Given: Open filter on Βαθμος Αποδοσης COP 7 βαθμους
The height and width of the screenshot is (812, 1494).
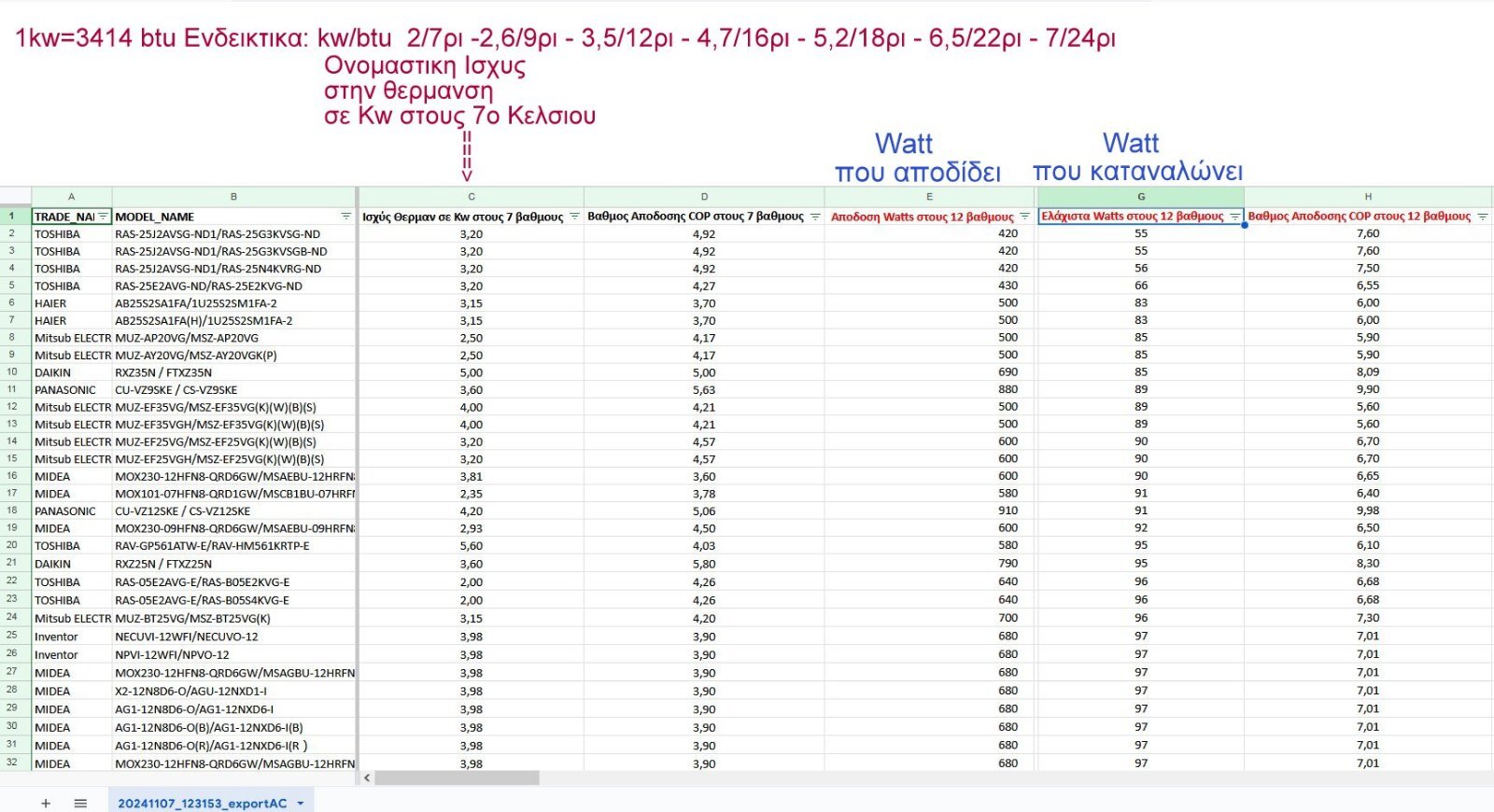Looking at the screenshot, I should pos(815,217).
